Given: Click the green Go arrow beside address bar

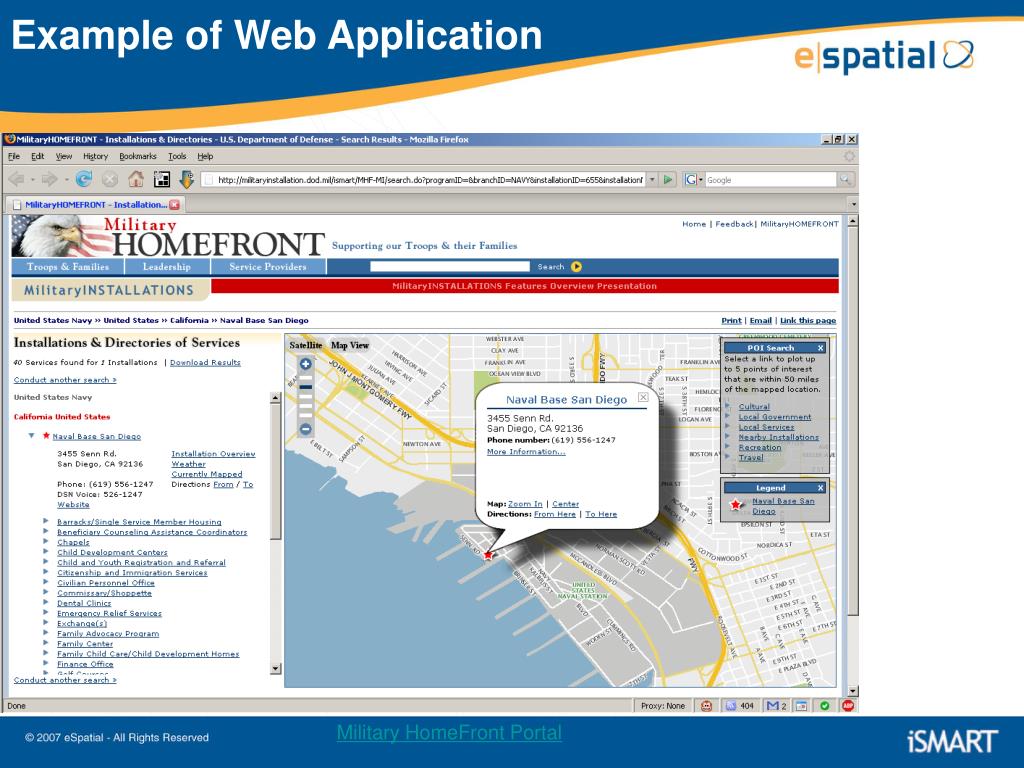Looking at the screenshot, I should click(668, 180).
